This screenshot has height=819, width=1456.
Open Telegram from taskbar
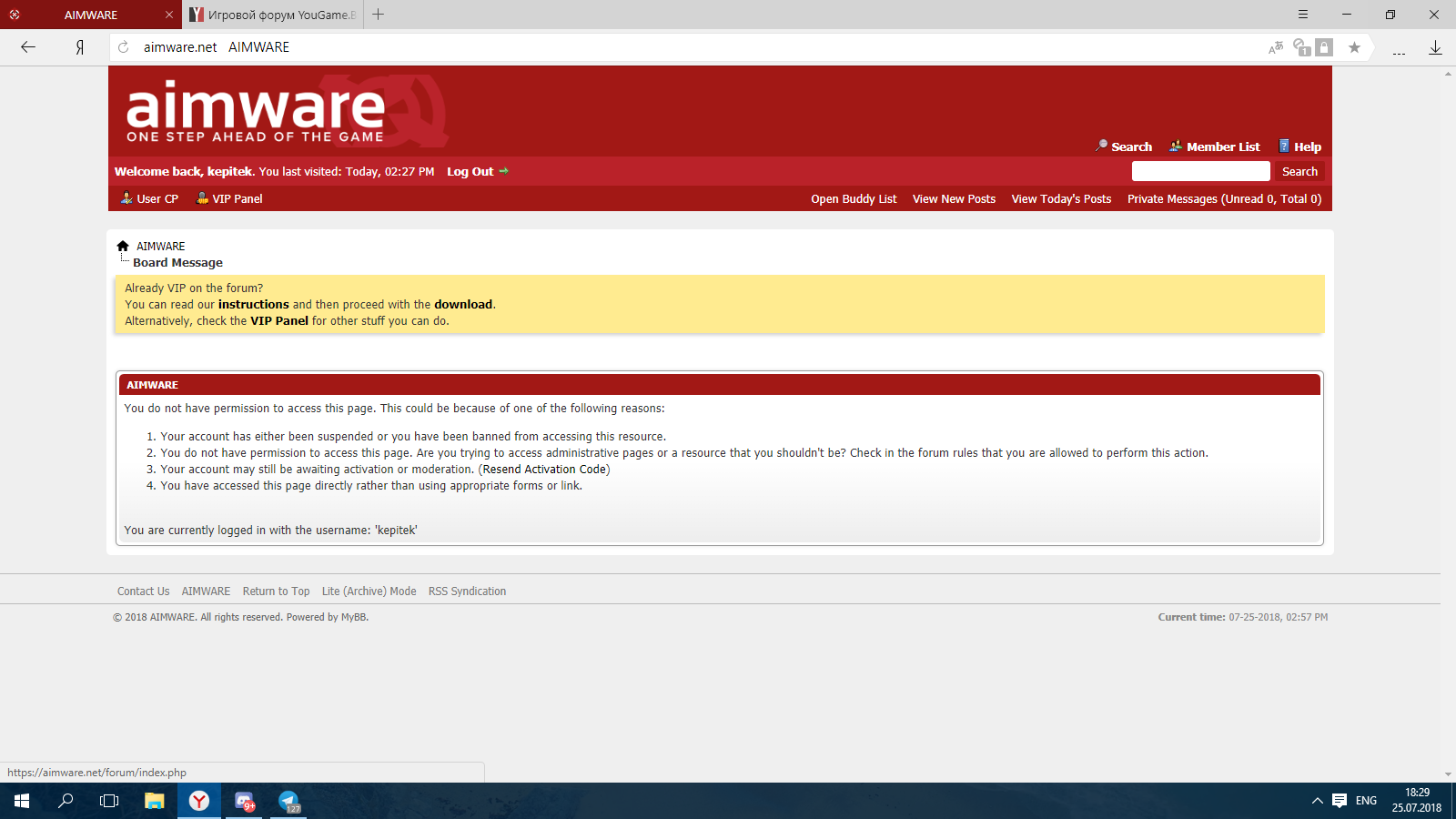point(288,801)
